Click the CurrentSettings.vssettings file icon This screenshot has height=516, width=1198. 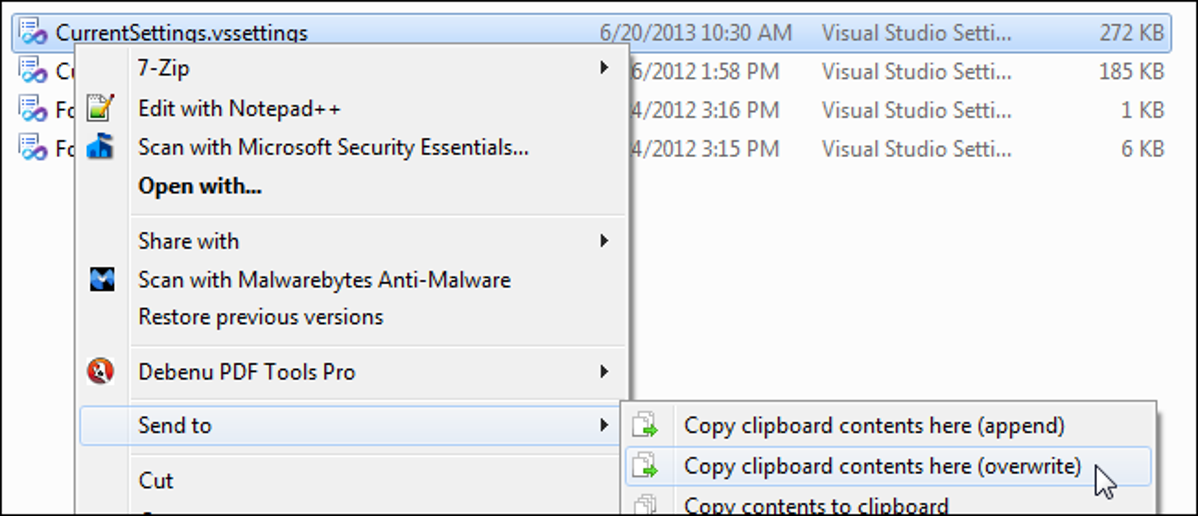click(33, 33)
